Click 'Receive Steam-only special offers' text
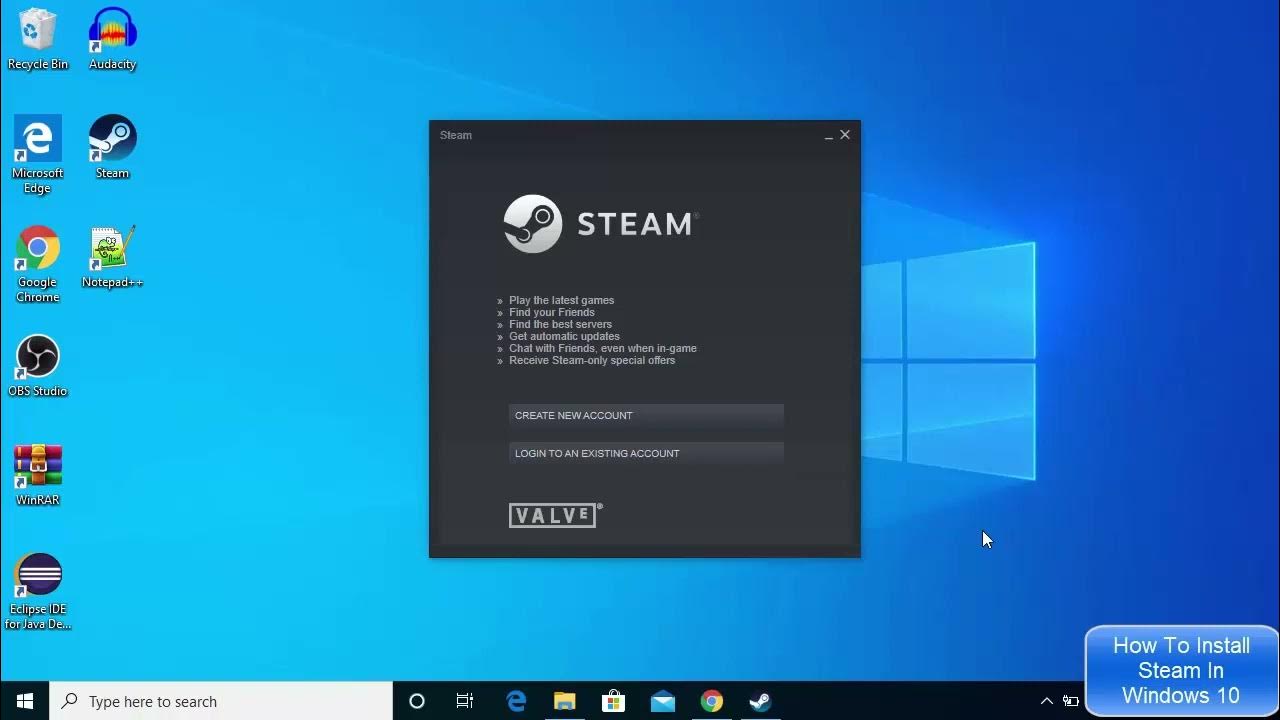Viewport: 1280px width, 720px height. click(592, 360)
